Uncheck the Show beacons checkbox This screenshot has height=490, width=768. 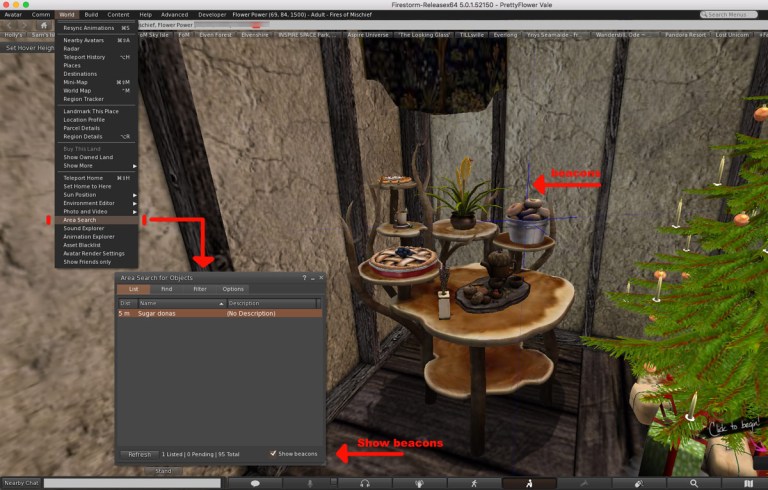point(273,453)
